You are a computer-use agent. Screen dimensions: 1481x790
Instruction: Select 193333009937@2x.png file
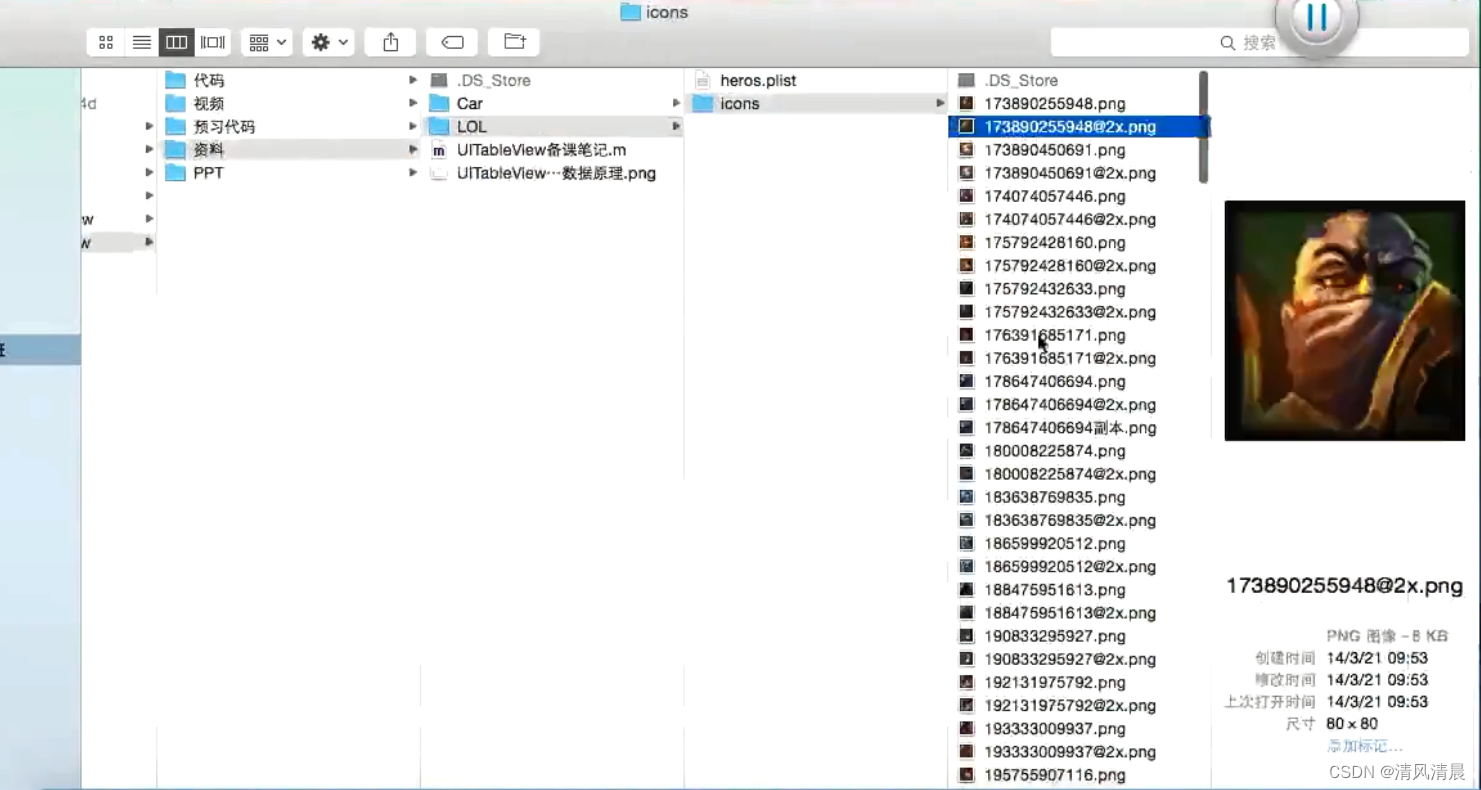[x=1070, y=752]
